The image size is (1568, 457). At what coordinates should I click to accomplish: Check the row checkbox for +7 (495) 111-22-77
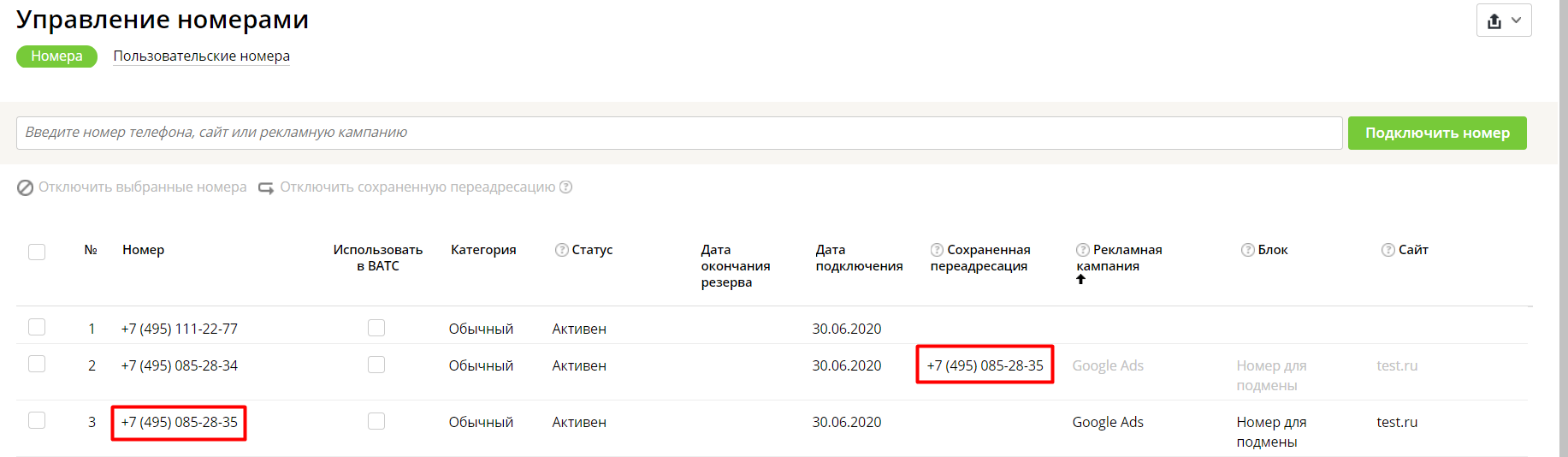point(37,327)
